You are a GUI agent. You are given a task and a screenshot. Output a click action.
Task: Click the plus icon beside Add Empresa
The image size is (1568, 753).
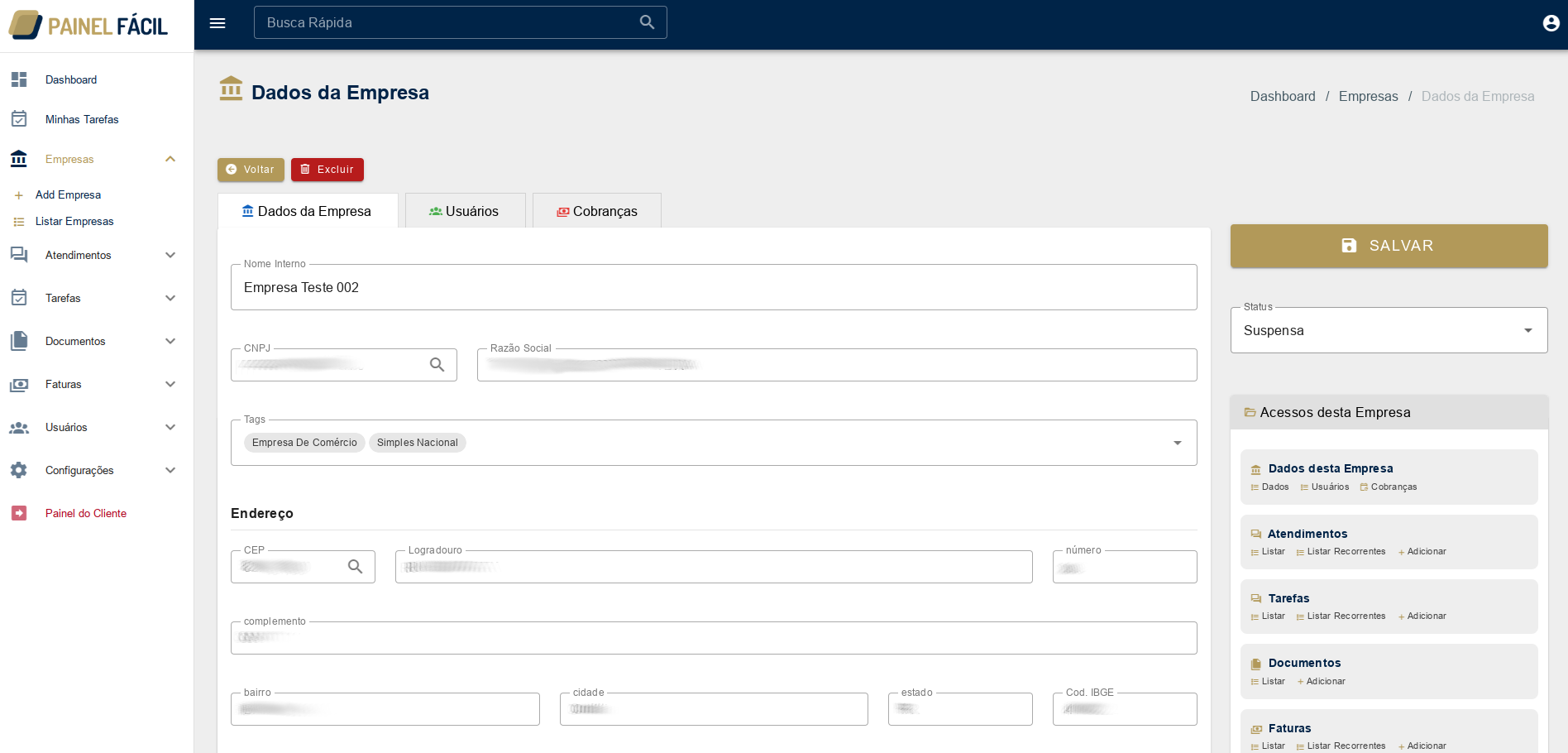[19, 195]
